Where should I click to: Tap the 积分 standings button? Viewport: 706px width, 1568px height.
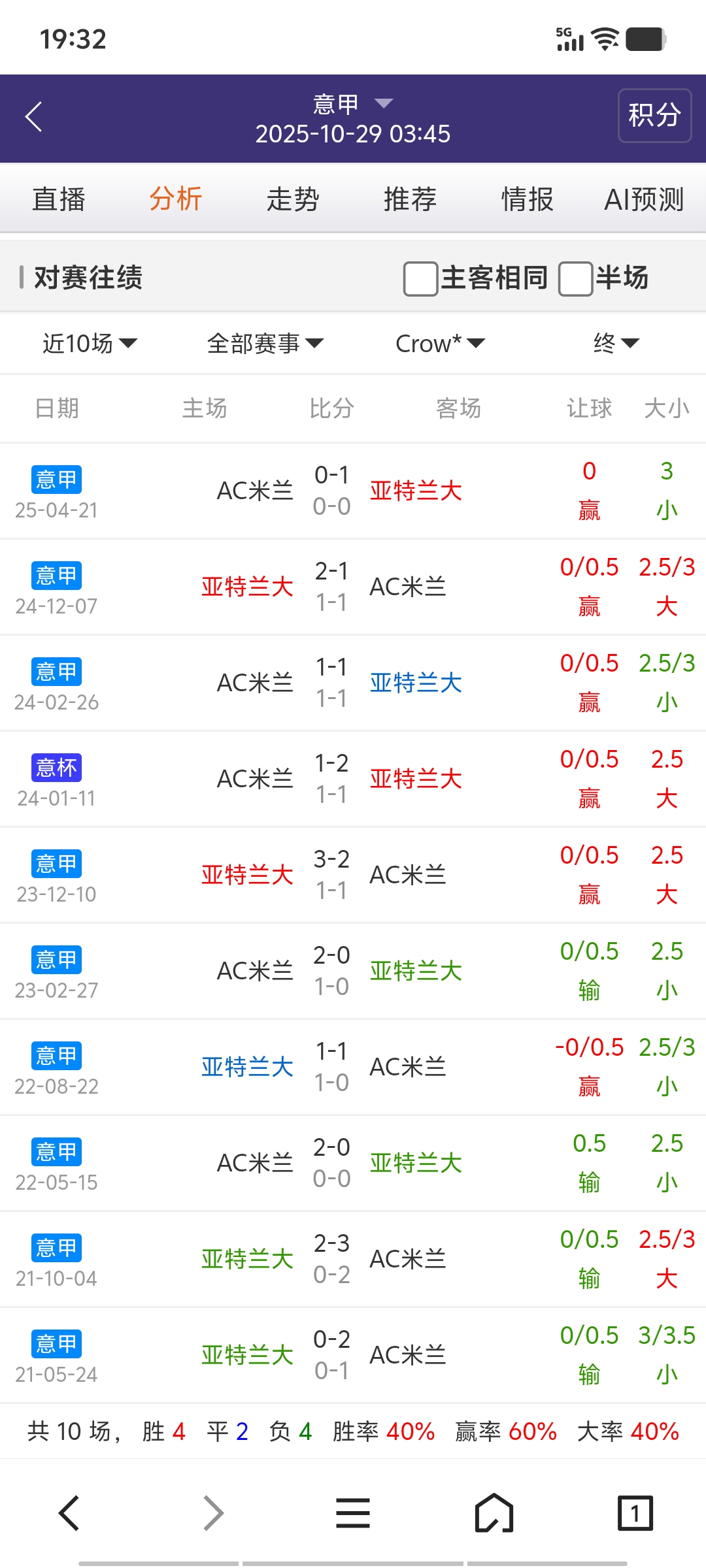pos(654,116)
